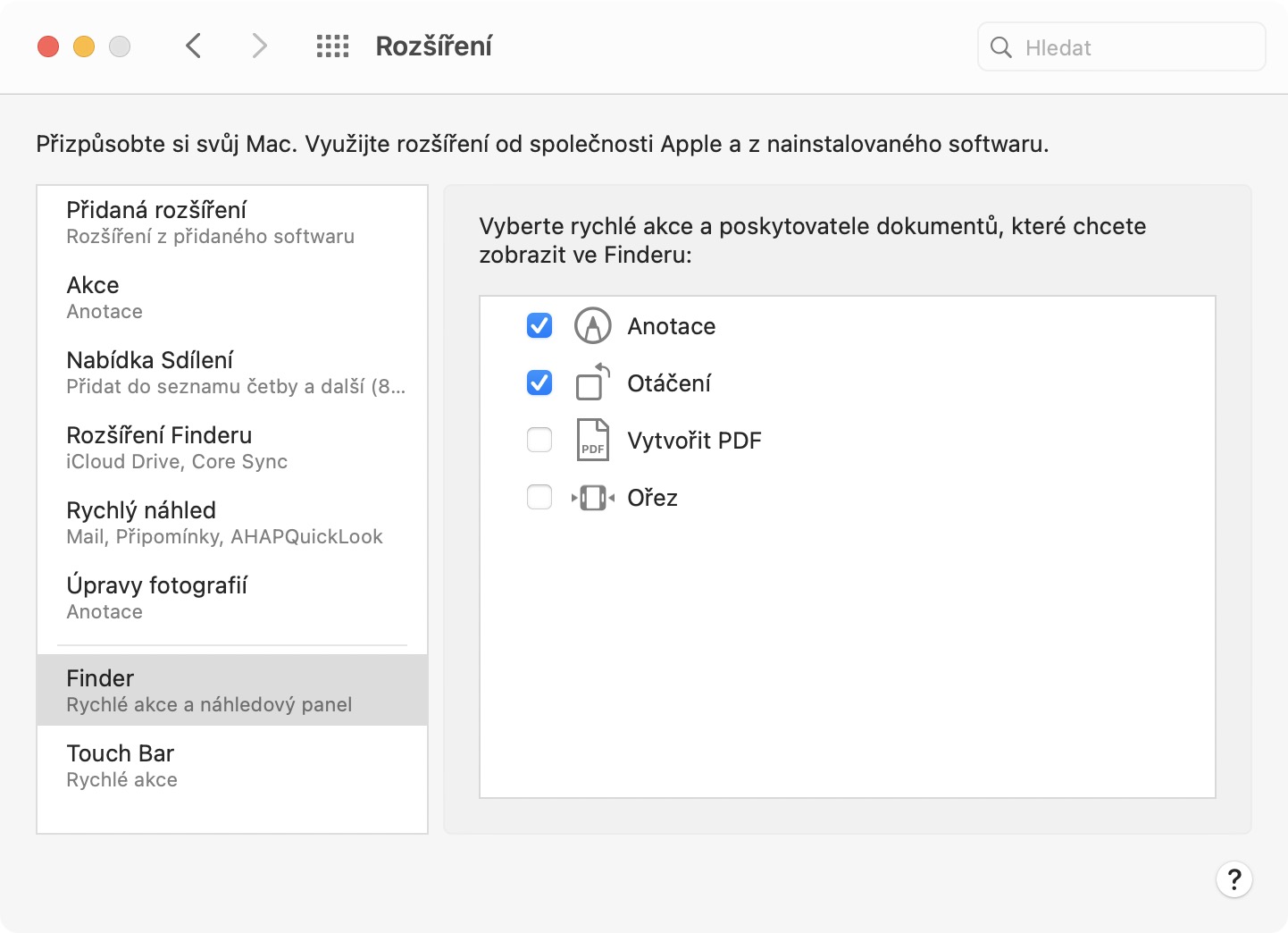
Task: Click the Vytvořit PDF document icon
Action: 592,440
